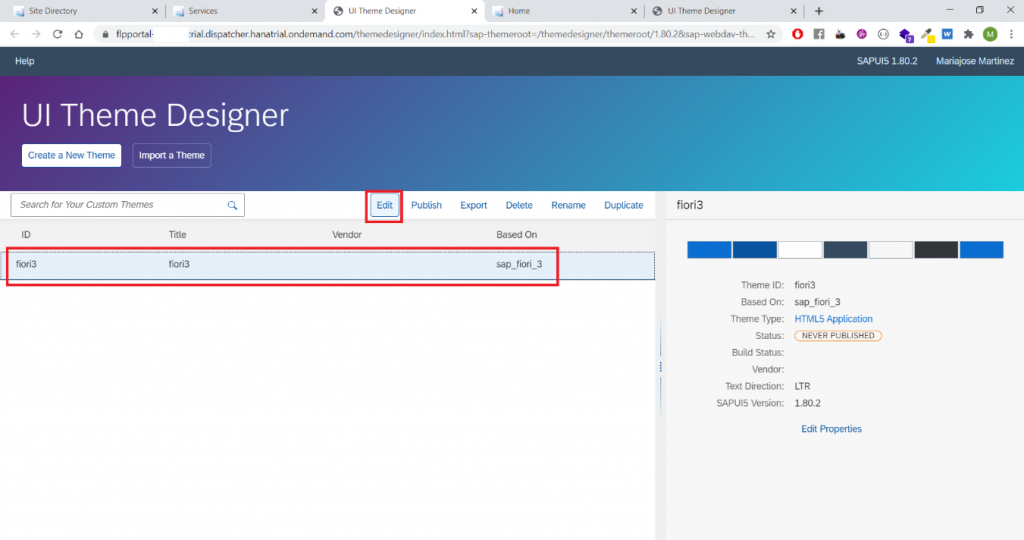Click the HTML5 Application link

pyautogui.click(x=833, y=319)
